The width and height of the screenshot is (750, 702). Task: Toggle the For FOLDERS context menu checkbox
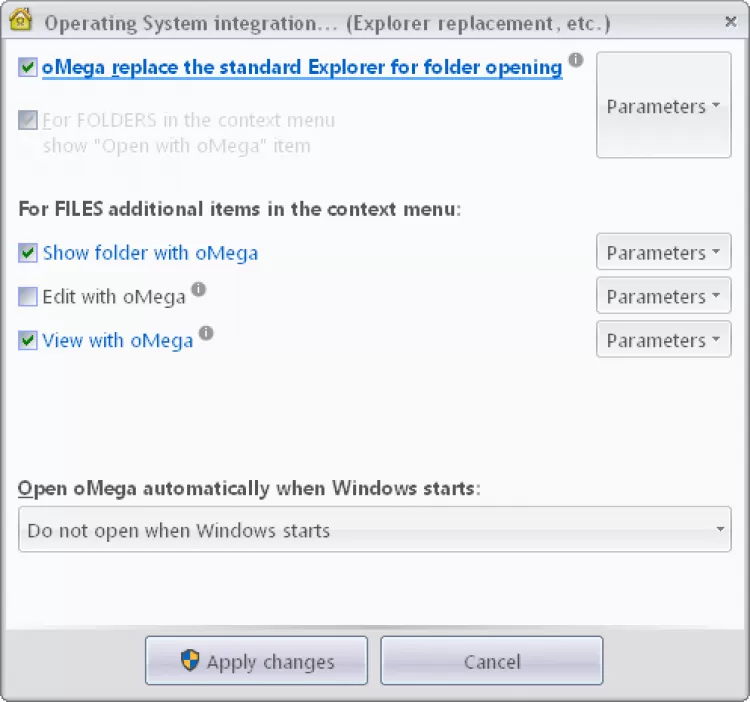[x=28, y=121]
